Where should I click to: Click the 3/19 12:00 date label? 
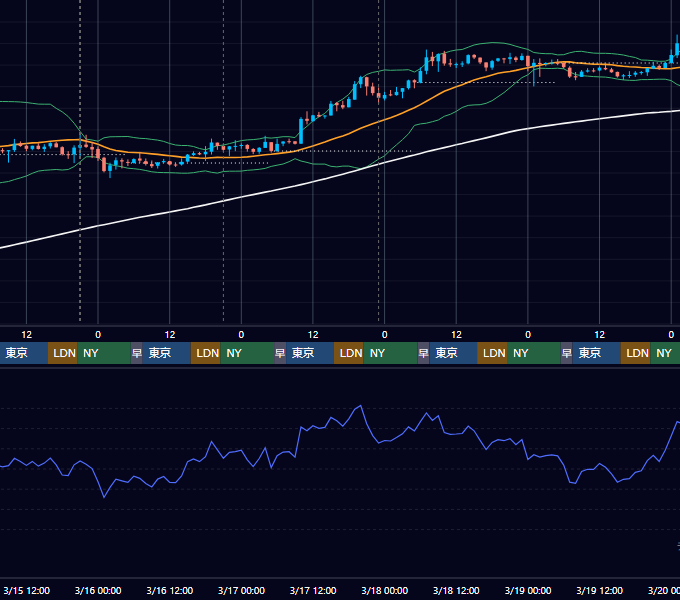(x=599, y=590)
